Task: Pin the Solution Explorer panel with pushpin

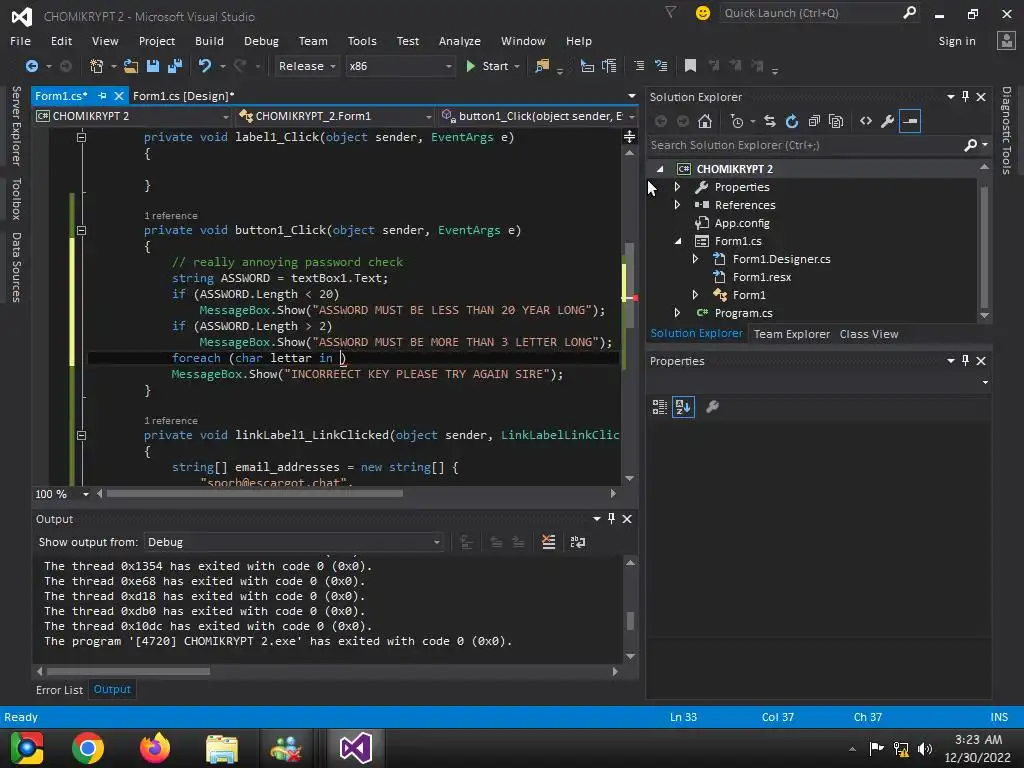Action: click(x=965, y=97)
